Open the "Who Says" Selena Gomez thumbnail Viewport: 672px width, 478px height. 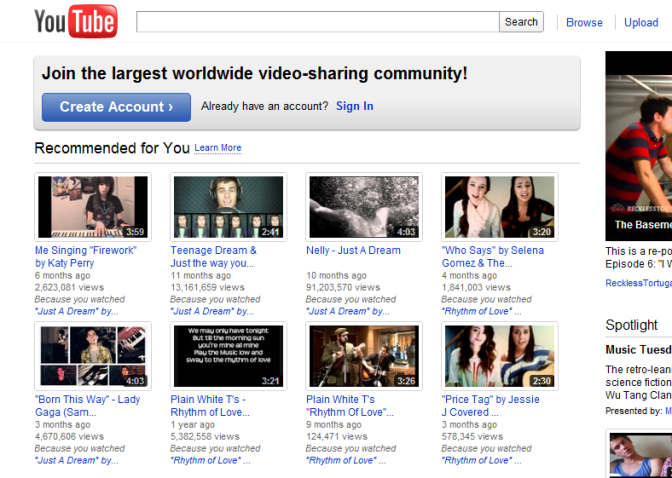pos(498,207)
